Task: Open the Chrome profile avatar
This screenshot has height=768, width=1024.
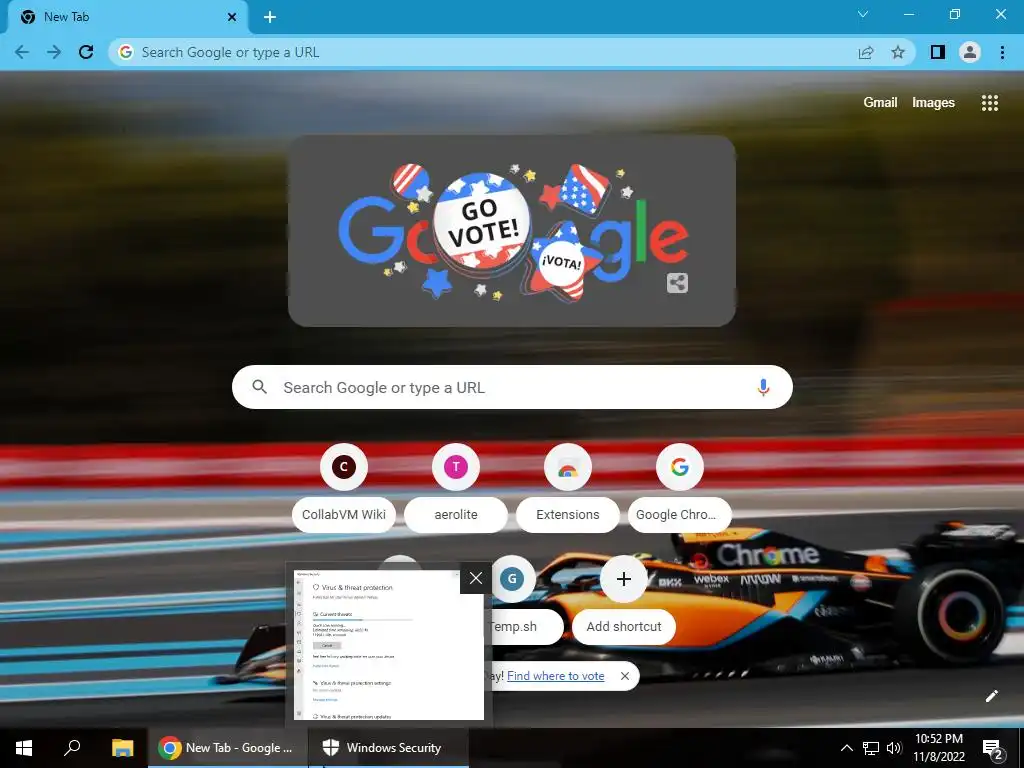Action: coord(970,52)
